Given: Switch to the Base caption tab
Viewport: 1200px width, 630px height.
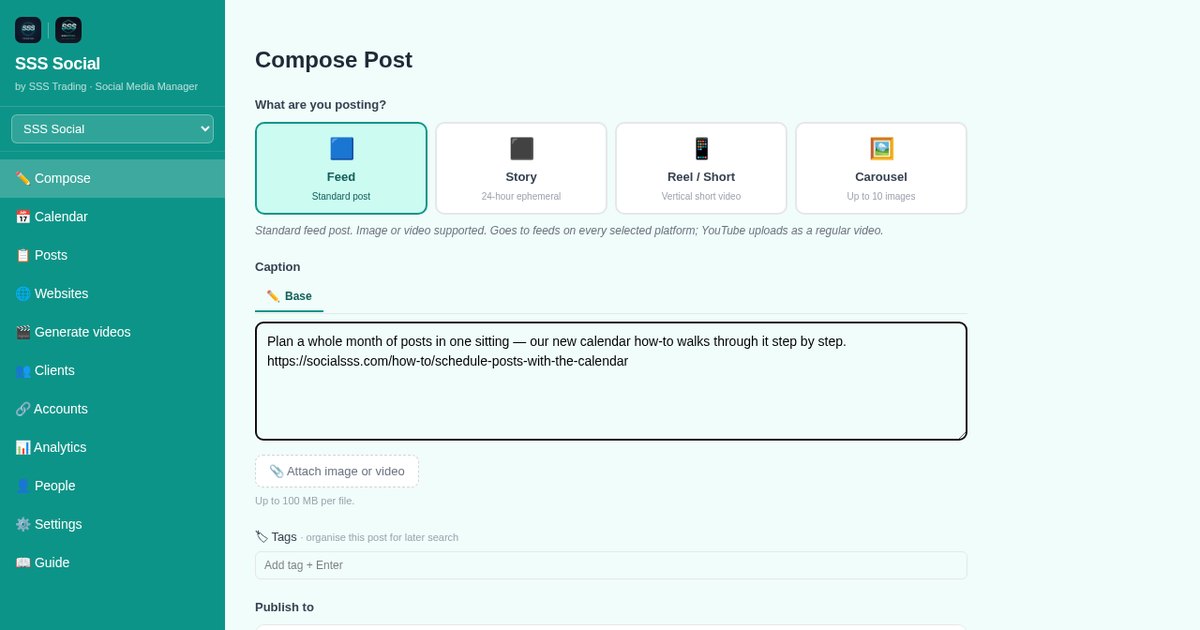Looking at the screenshot, I should point(289,297).
